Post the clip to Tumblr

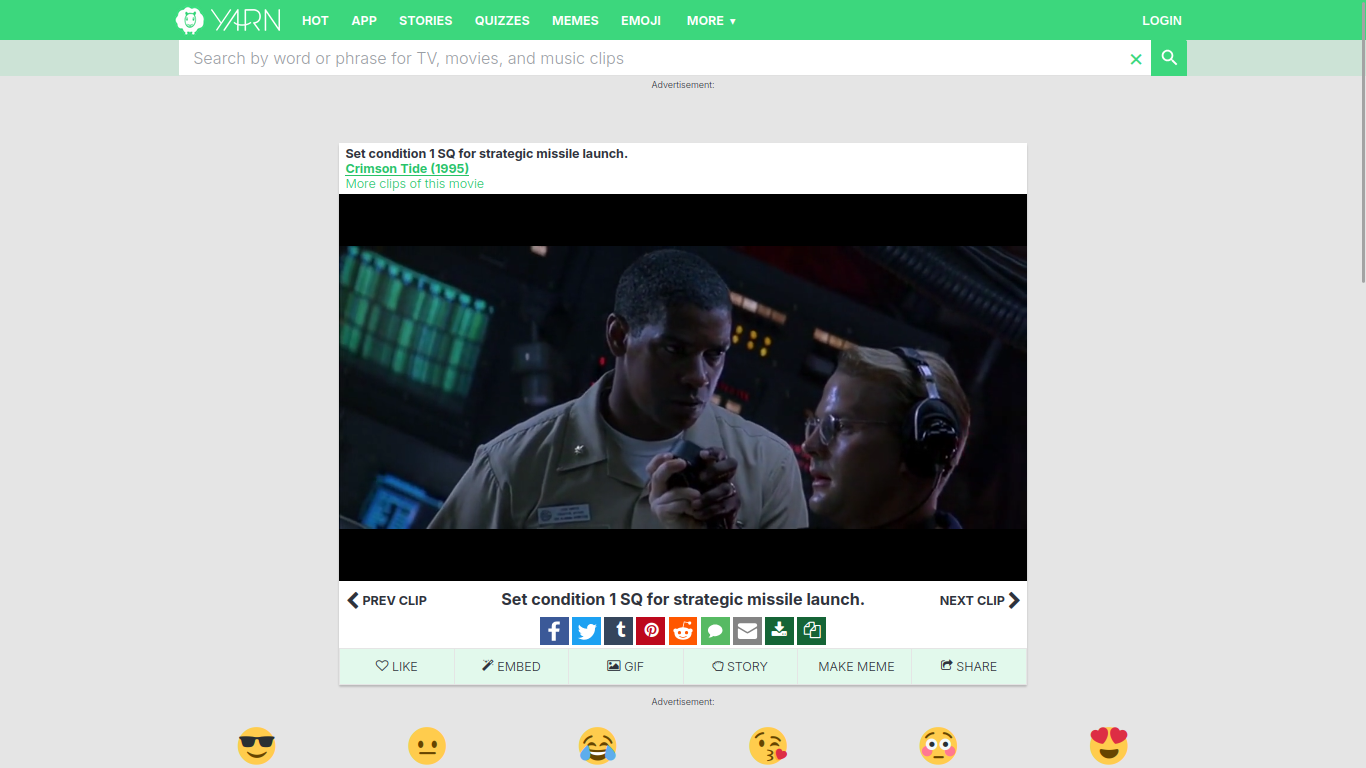[619, 631]
